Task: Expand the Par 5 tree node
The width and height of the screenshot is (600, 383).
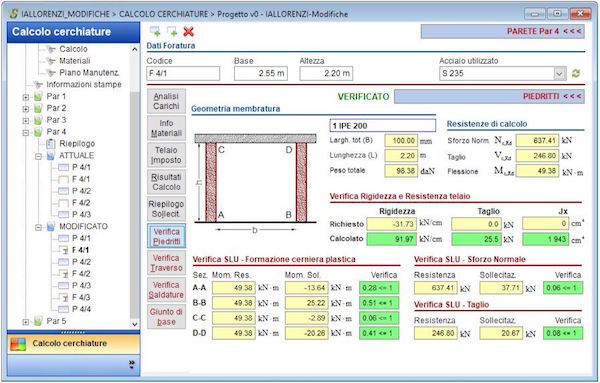Action: tap(26, 322)
